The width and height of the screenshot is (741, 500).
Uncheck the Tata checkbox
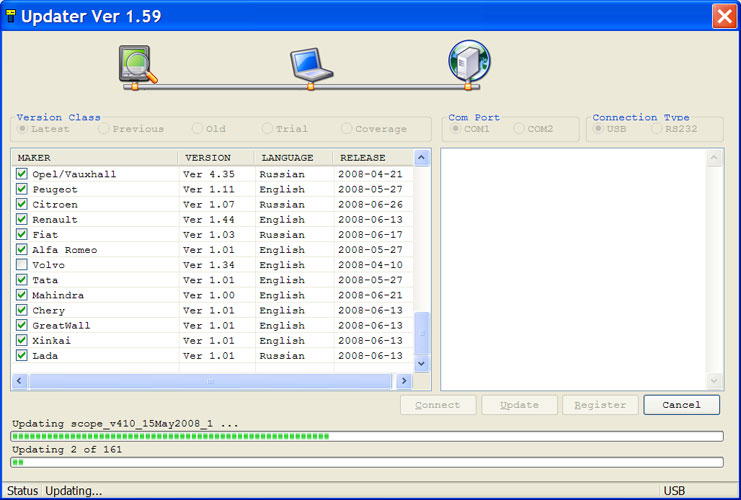click(x=22, y=279)
